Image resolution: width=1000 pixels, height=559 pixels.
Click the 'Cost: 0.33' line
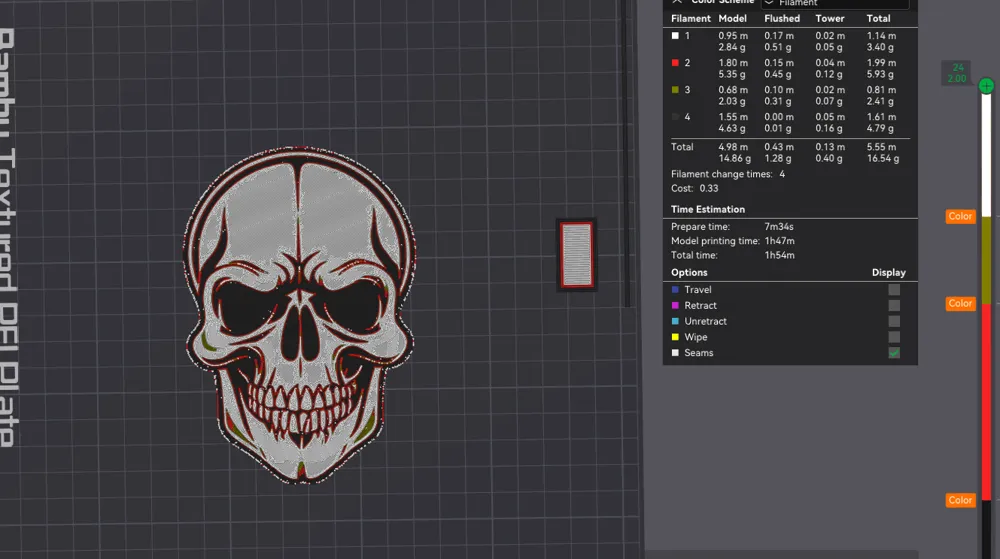point(695,188)
